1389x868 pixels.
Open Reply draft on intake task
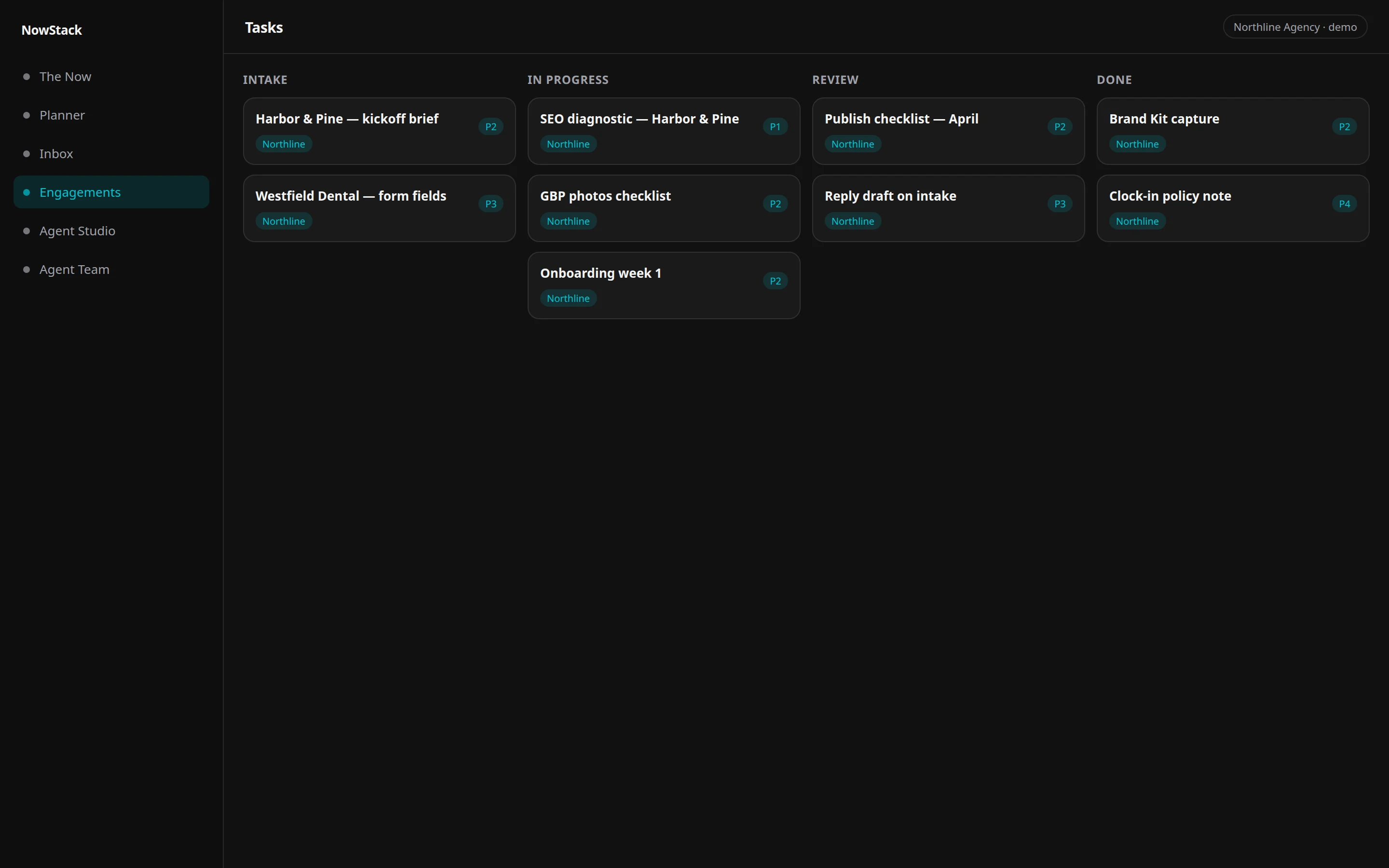click(x=948, y=208)
